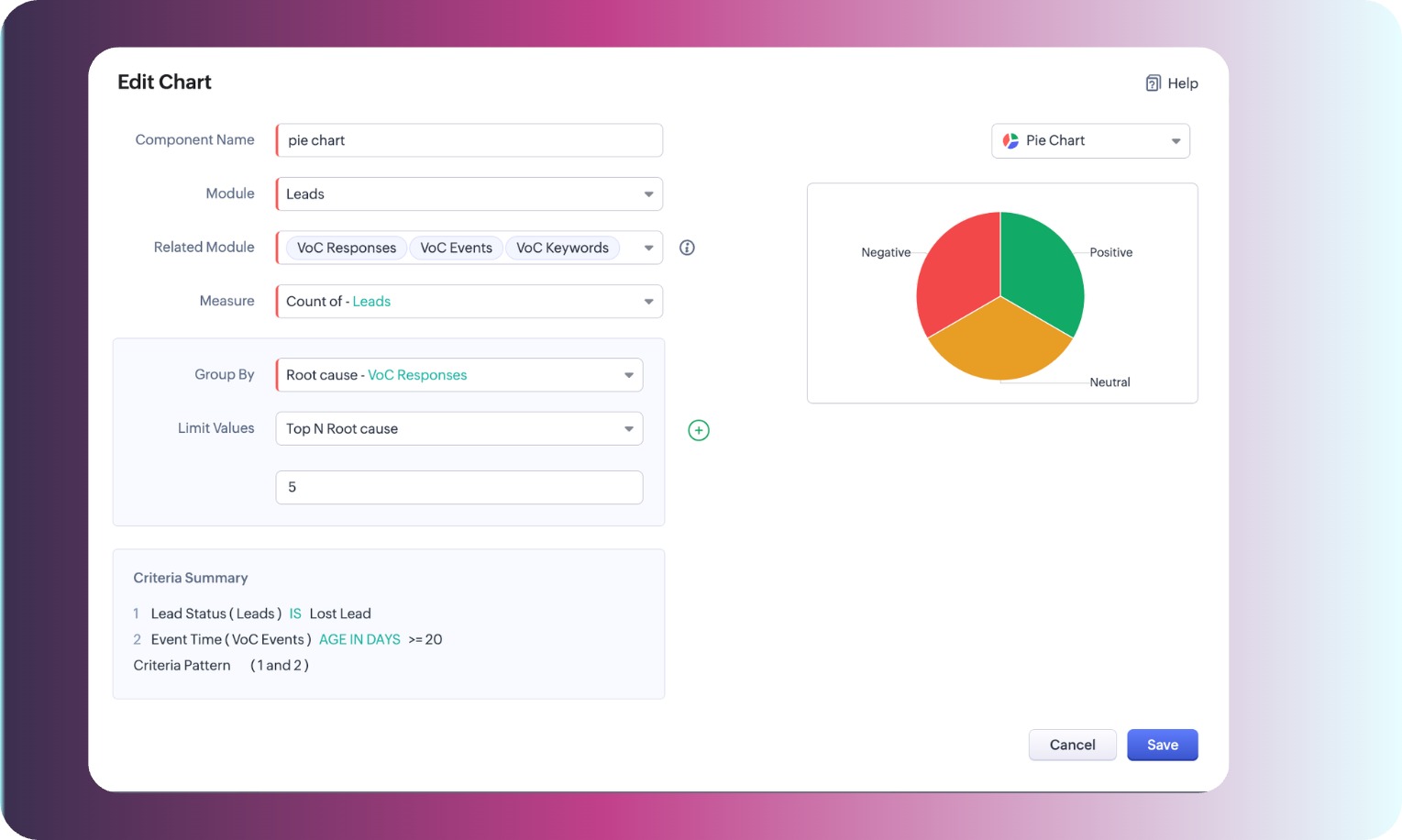This screenshot has width=1402, height=840.
Task: Click the pie chart type icon
Action: click(x=1010, y=140)
